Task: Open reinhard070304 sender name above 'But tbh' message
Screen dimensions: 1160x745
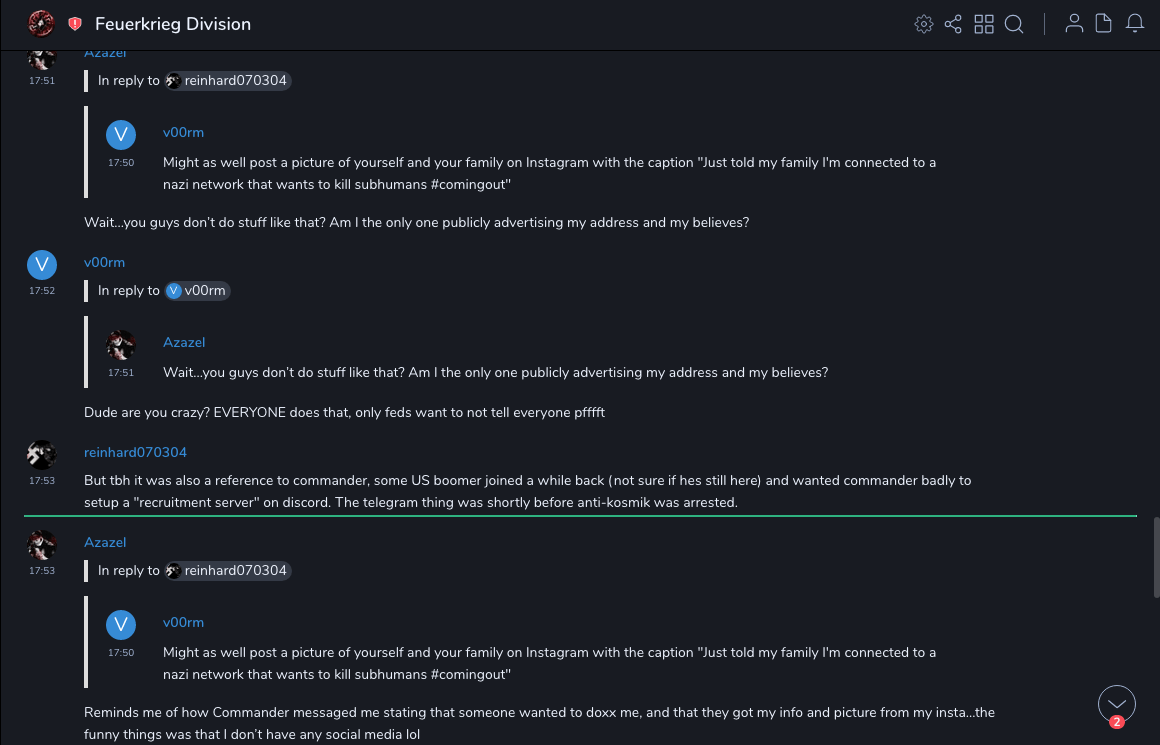Action: tap(135, 453)
